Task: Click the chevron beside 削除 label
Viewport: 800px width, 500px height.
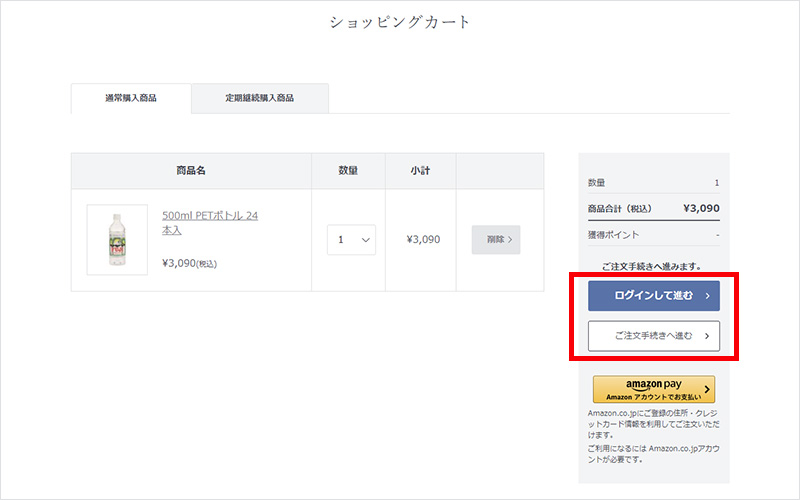Action: [509, 240]
